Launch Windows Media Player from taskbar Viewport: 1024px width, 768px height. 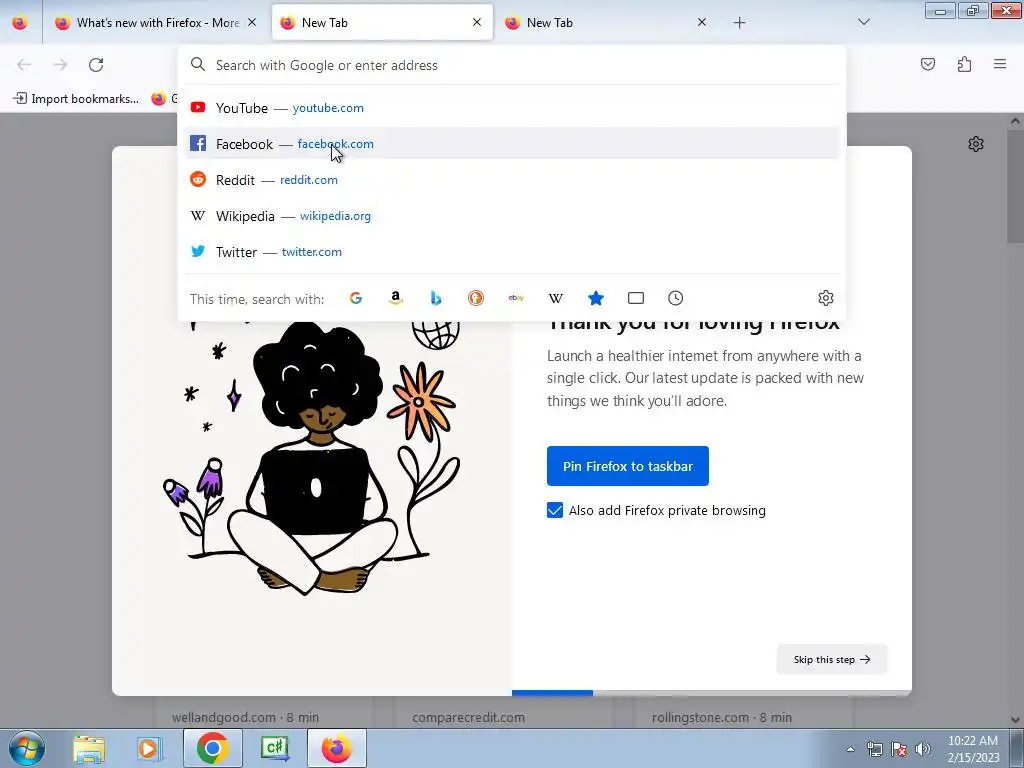150,748
